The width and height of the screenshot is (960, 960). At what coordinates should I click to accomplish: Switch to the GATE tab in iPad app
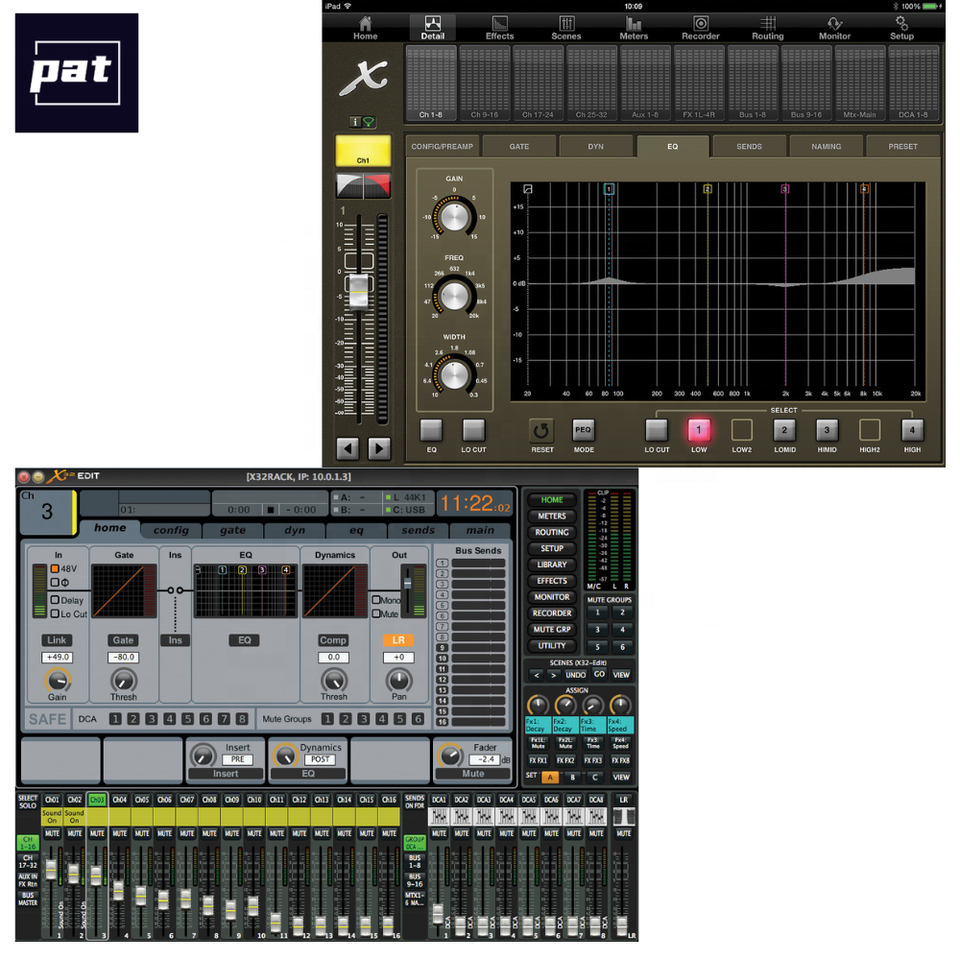click(x=519, y=147)
